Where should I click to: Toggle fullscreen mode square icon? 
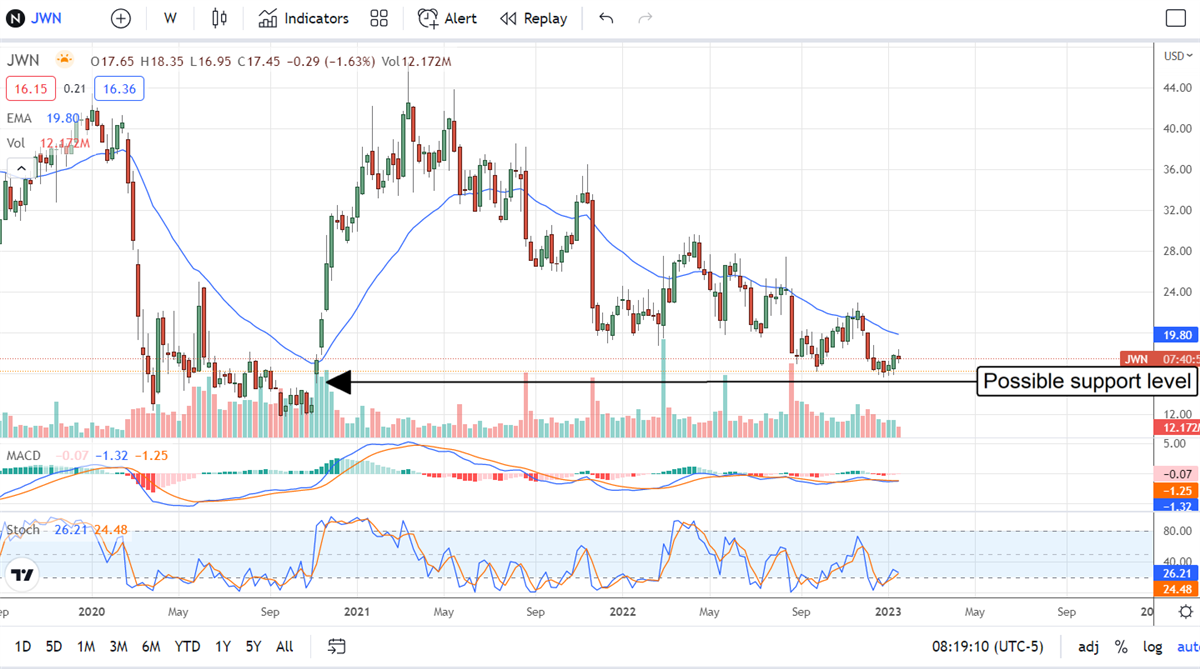tap(1176, 18)
